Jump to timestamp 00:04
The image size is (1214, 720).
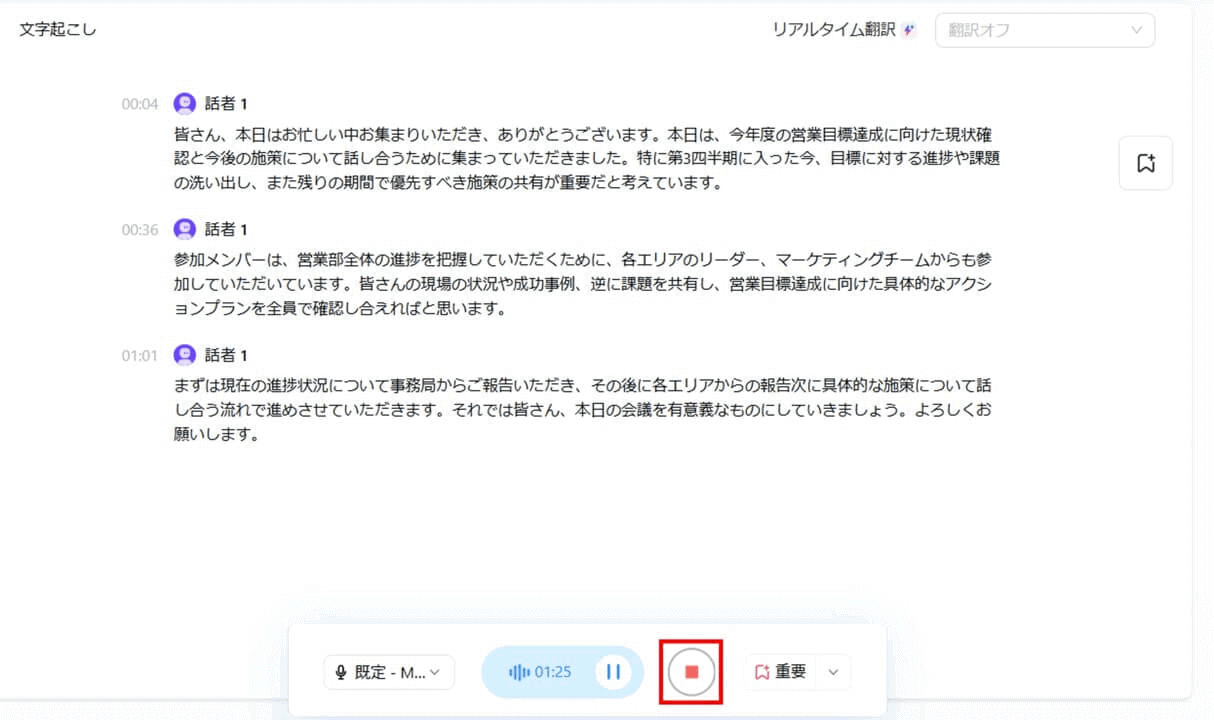coord(140,103)
